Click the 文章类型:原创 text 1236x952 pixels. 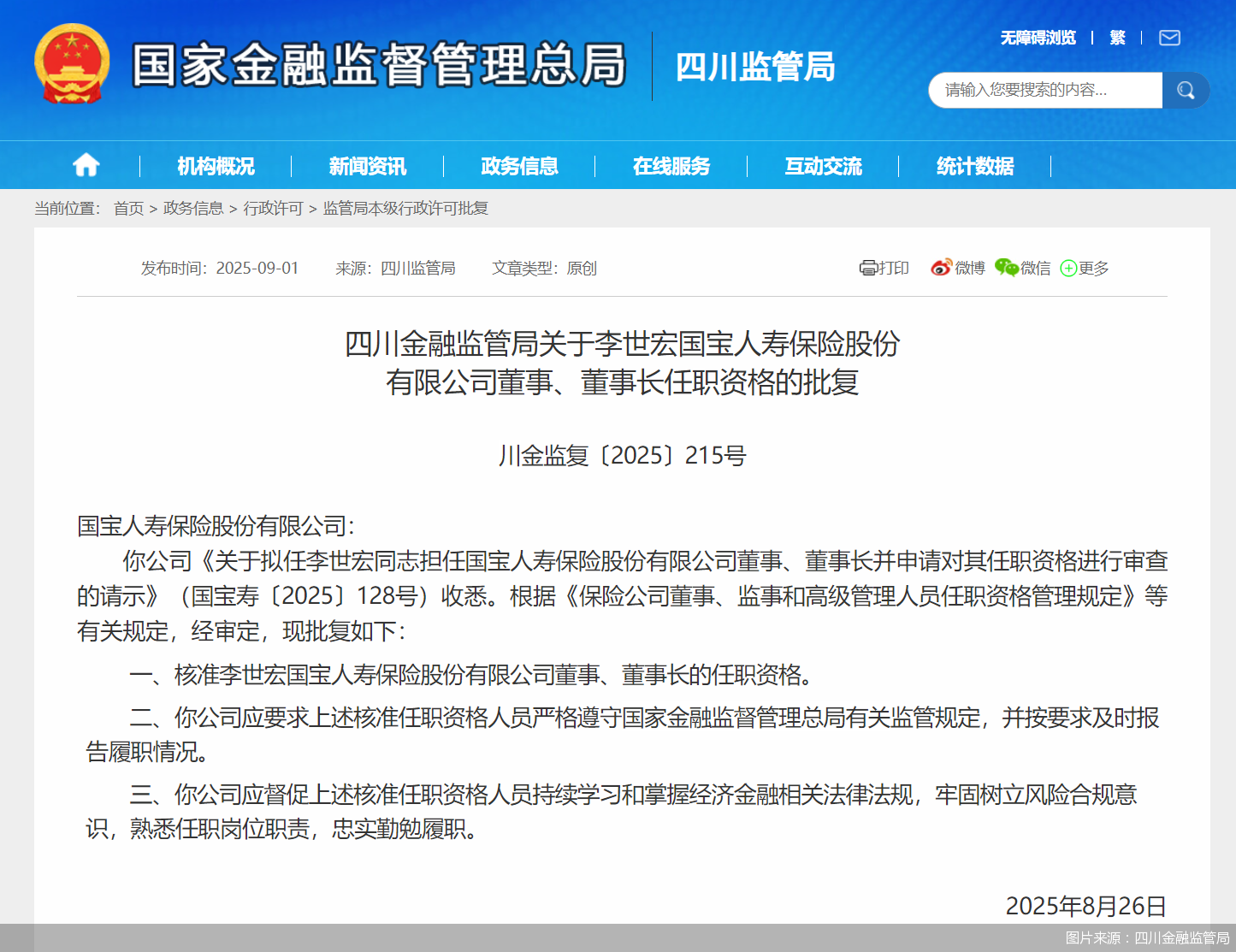click(544, 269)
